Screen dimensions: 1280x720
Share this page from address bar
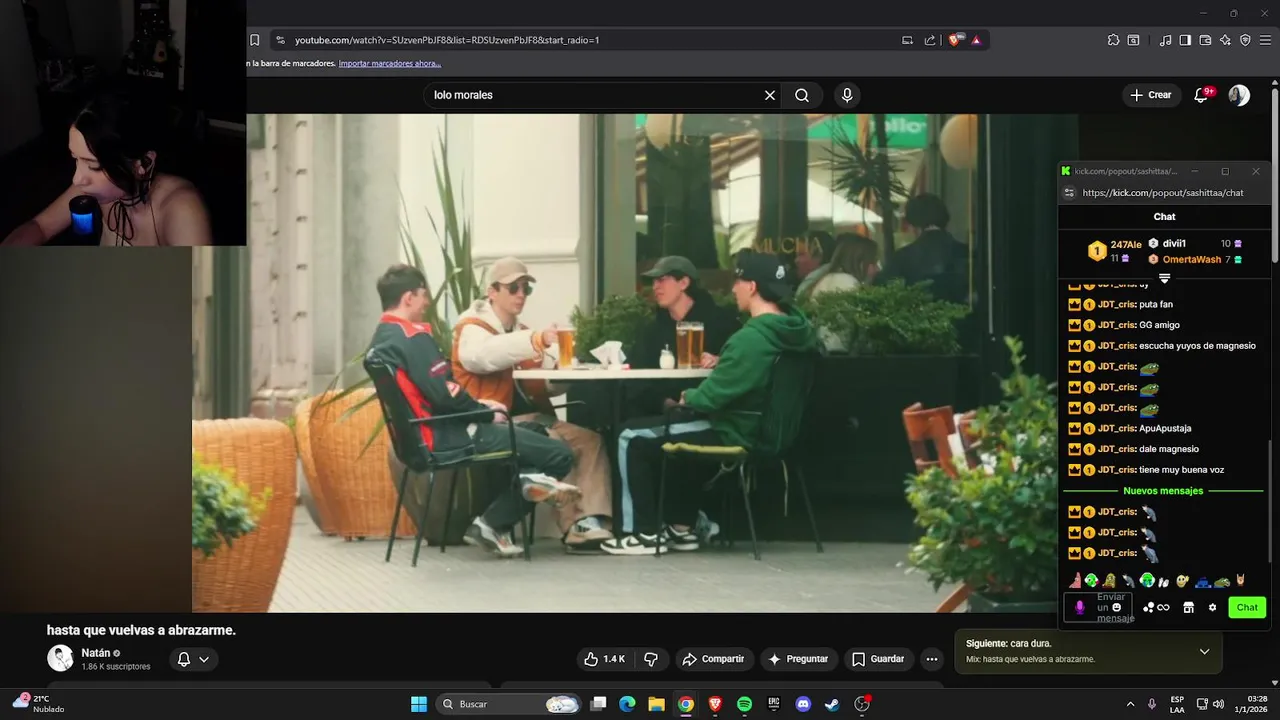pos(930,40)
